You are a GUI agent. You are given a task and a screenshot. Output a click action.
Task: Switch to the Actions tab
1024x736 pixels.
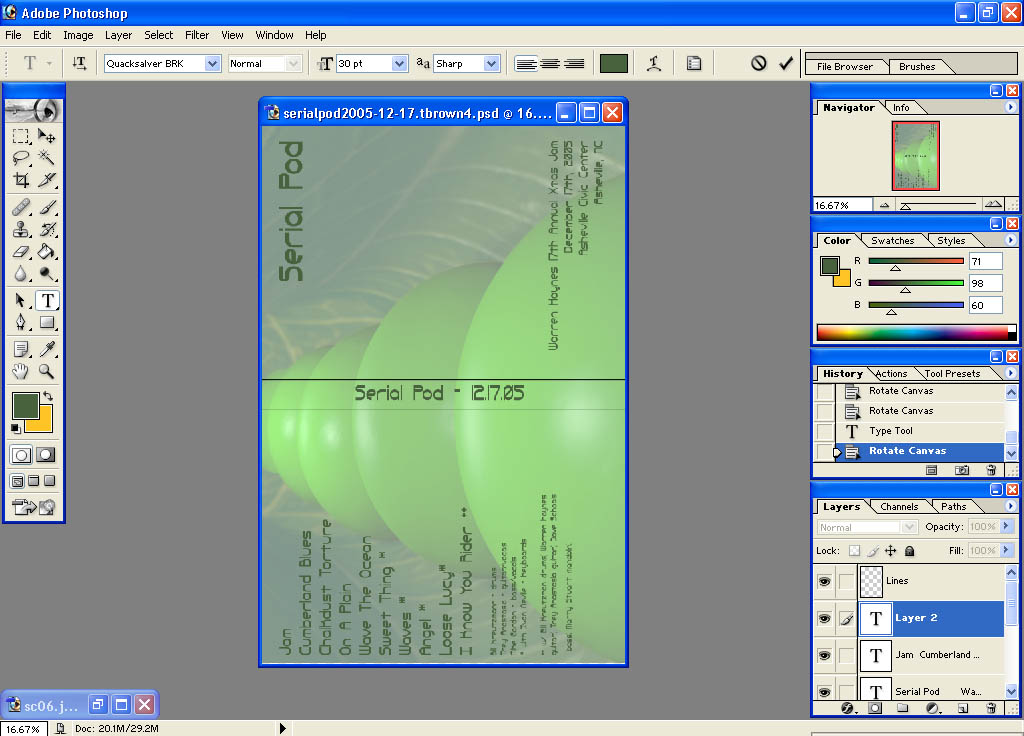coord(891,374)
